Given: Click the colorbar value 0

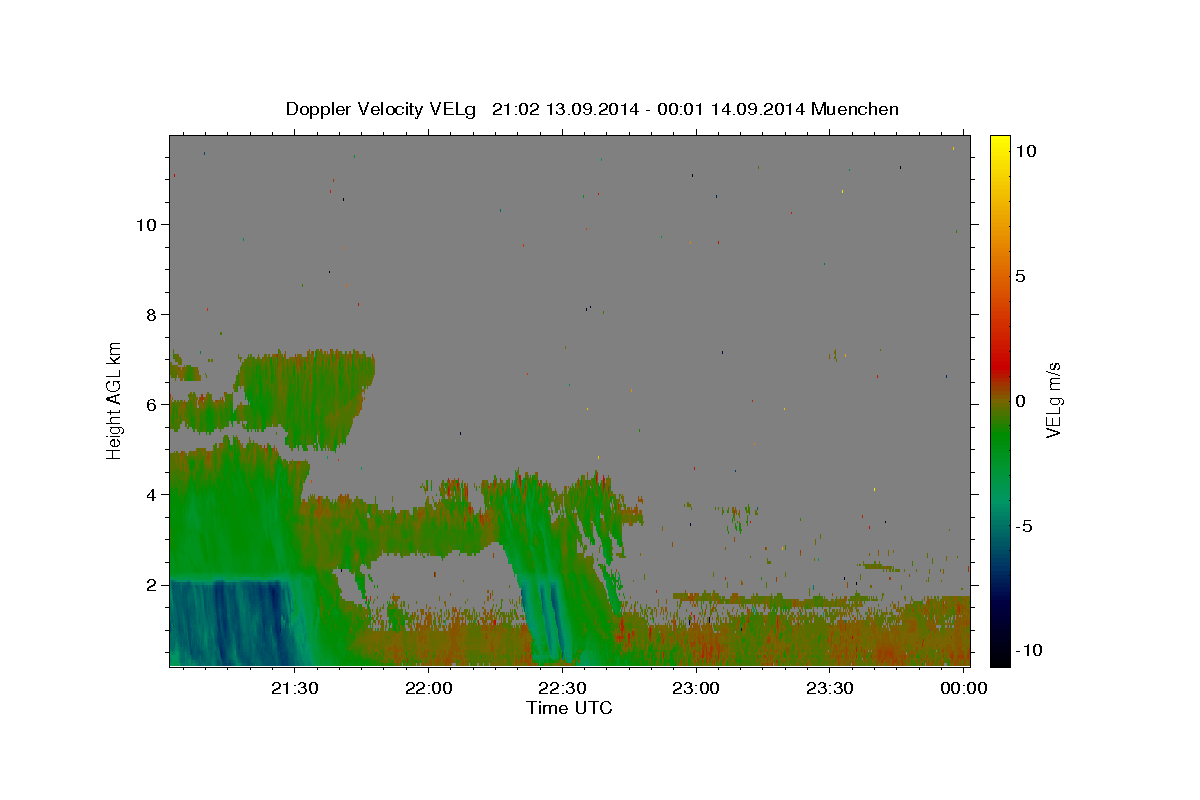Looking at the screenshot, I should coord(1020,401).
